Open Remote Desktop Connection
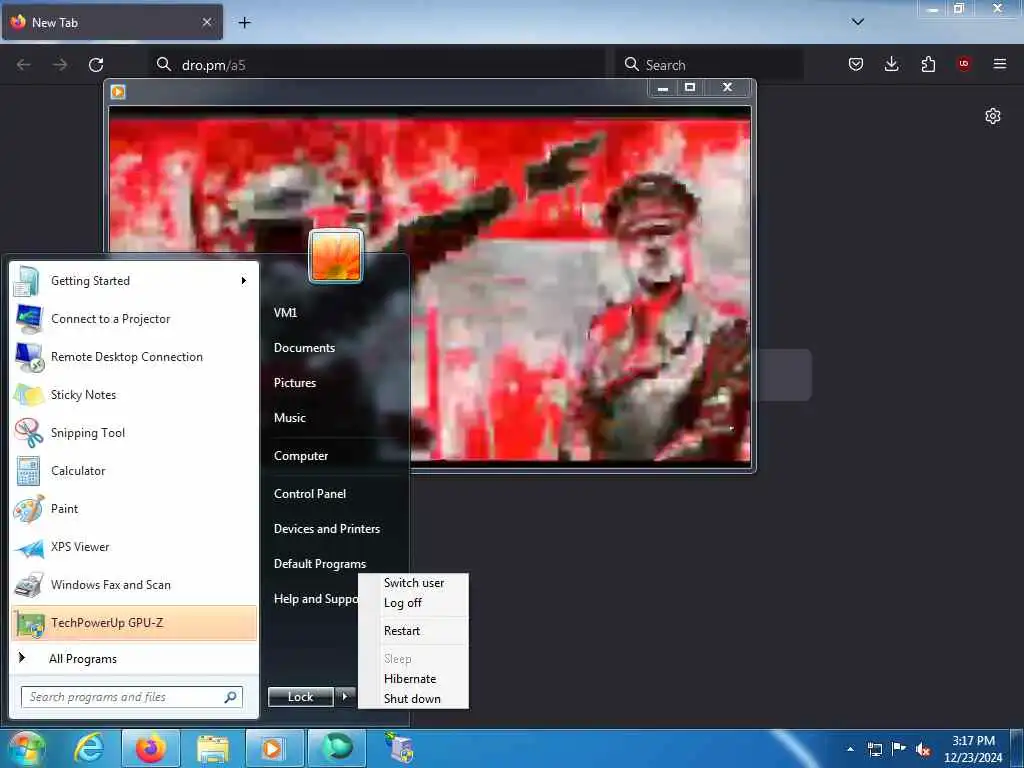 (134, 357)
